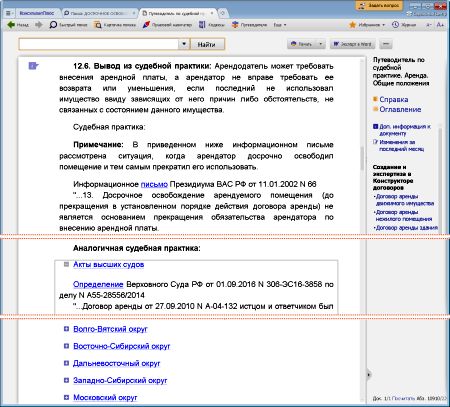Click the document vertical scrollbar thumb
Viewport: 450px width, 407px height.
point(362,159)
